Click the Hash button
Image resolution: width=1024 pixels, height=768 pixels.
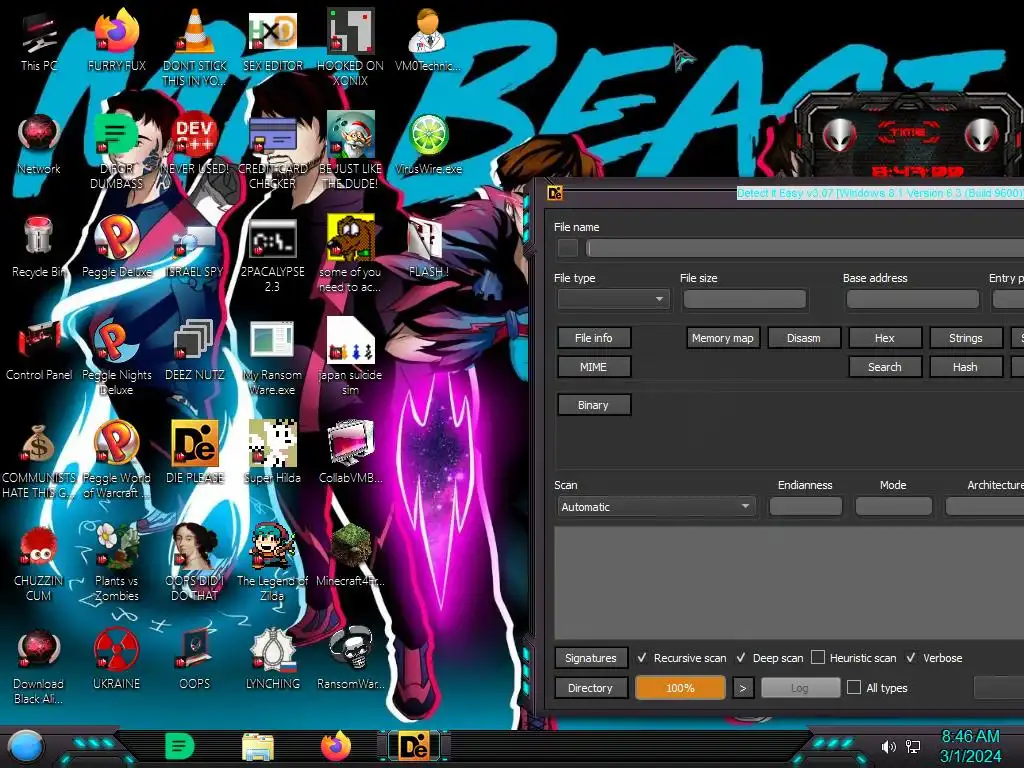tap(966, 367)
